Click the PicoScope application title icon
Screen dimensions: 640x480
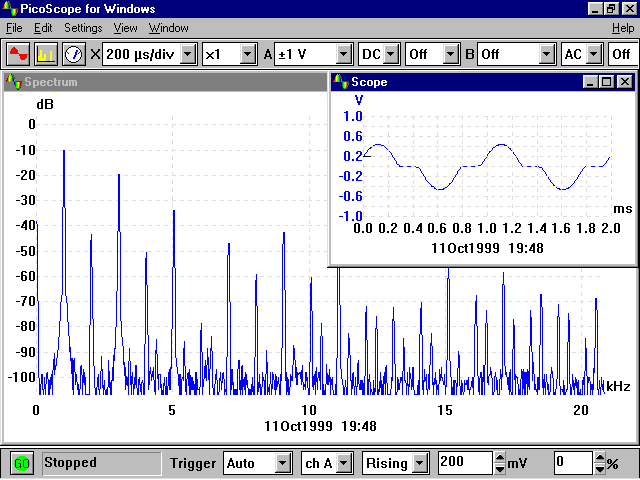coord(11,9)
